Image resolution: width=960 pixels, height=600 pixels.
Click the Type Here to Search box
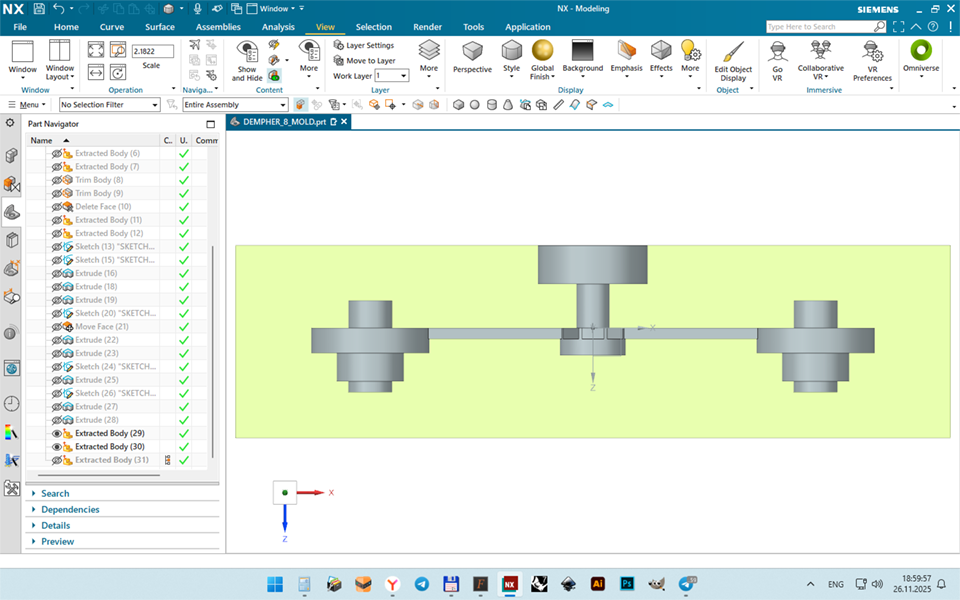pos(820,26)
